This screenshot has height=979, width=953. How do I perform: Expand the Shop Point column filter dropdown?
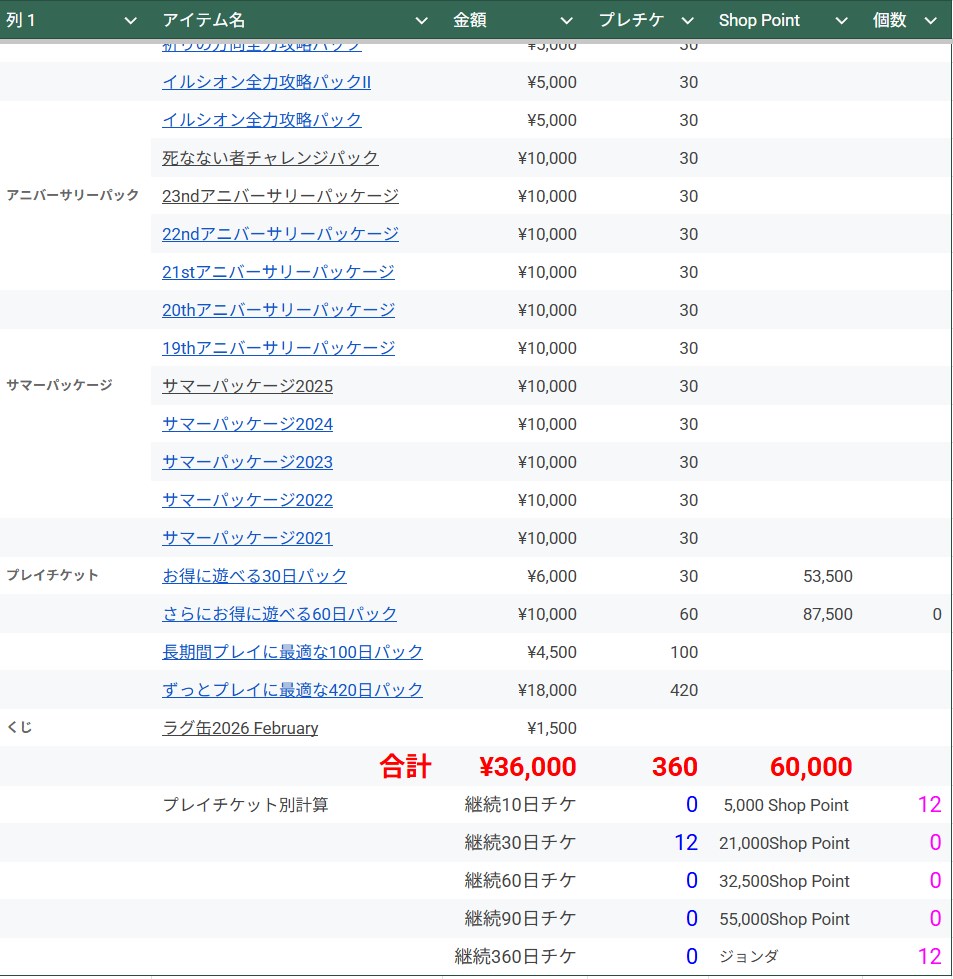tap(840, 21)
